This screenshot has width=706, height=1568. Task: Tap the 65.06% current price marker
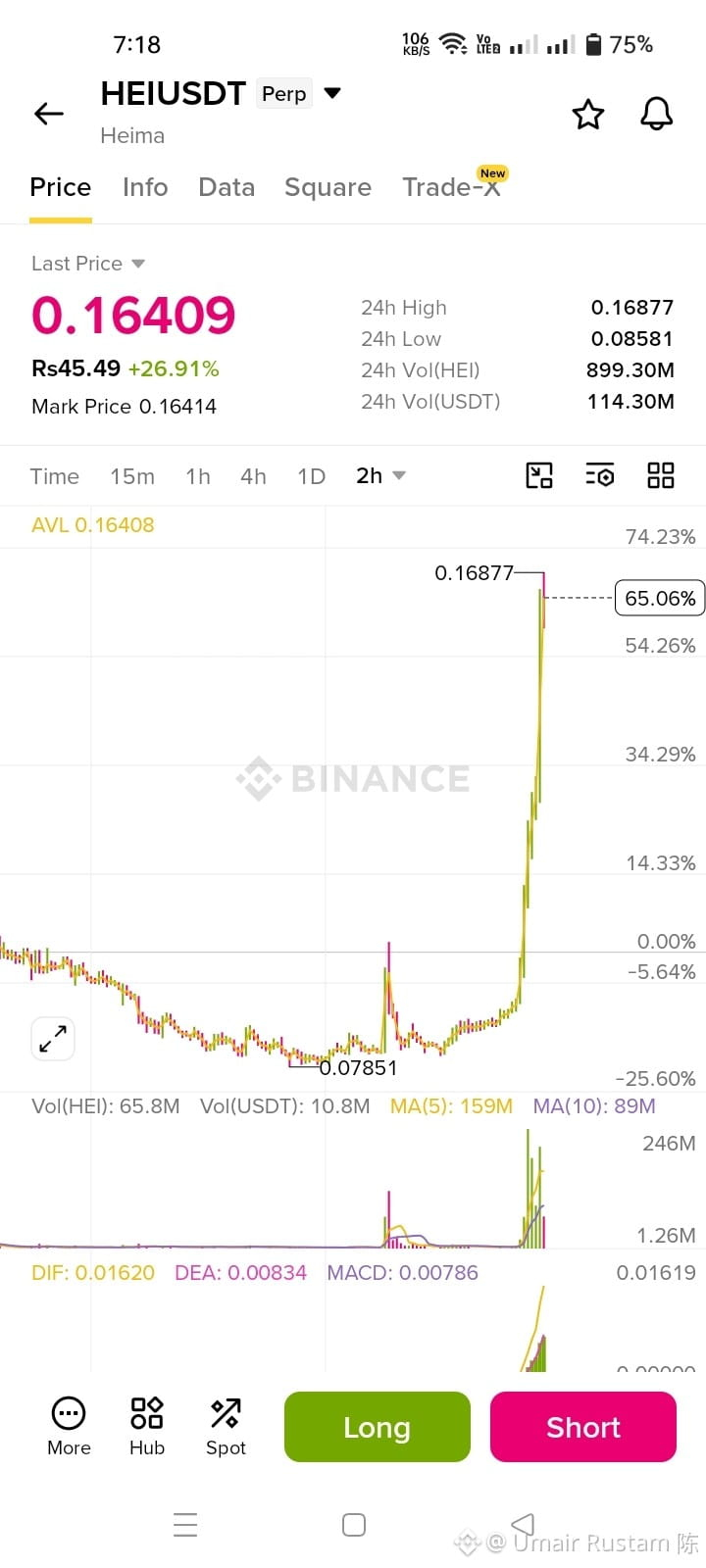660,598
